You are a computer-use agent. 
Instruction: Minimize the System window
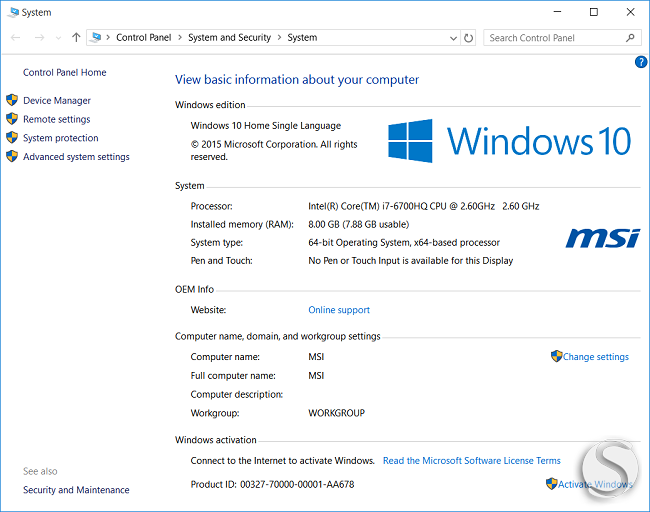pyautogui.click(x=557, y=12)
